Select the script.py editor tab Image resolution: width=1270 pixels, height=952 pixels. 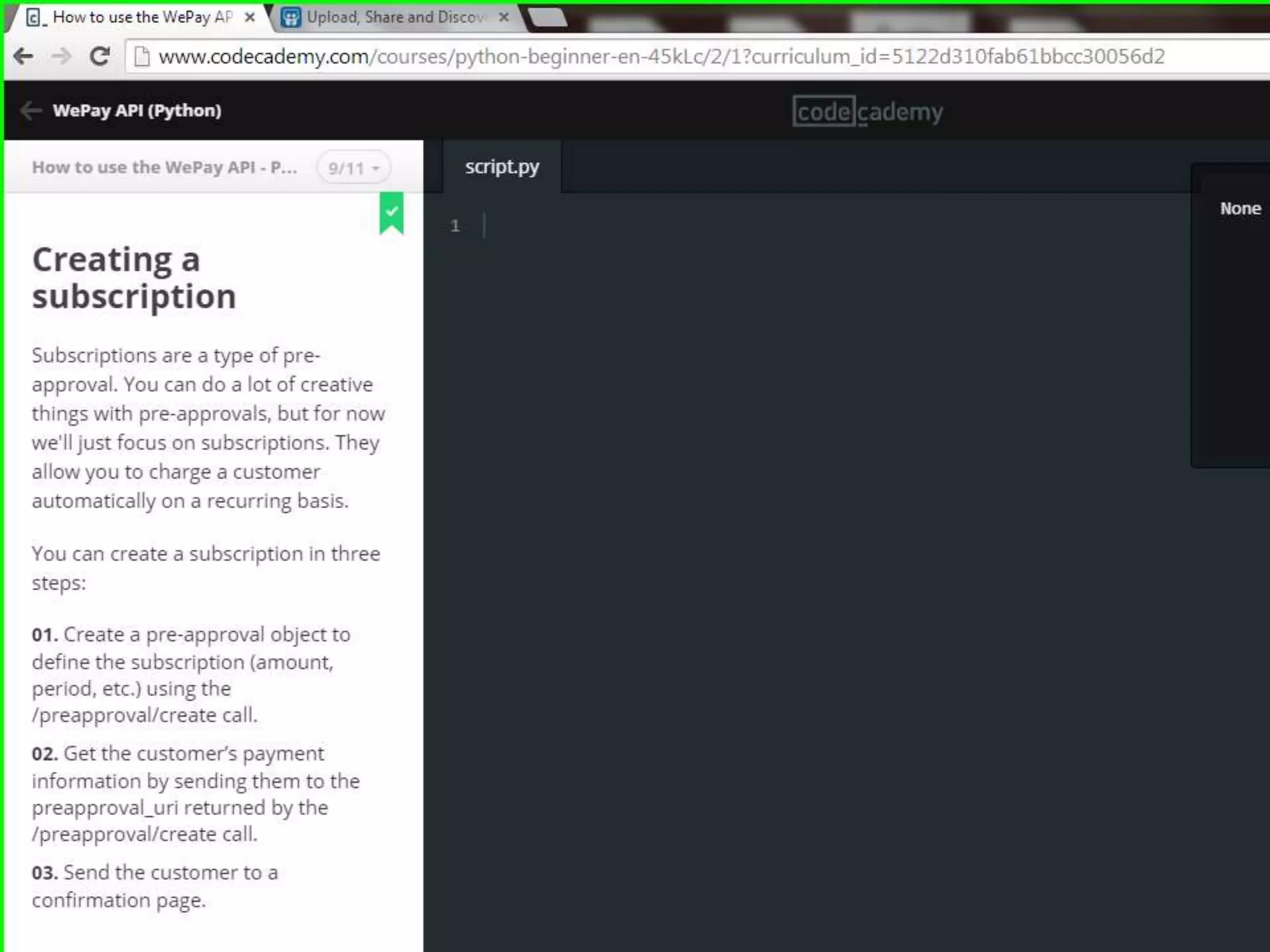pyautogui.click(x=502, y=167)
